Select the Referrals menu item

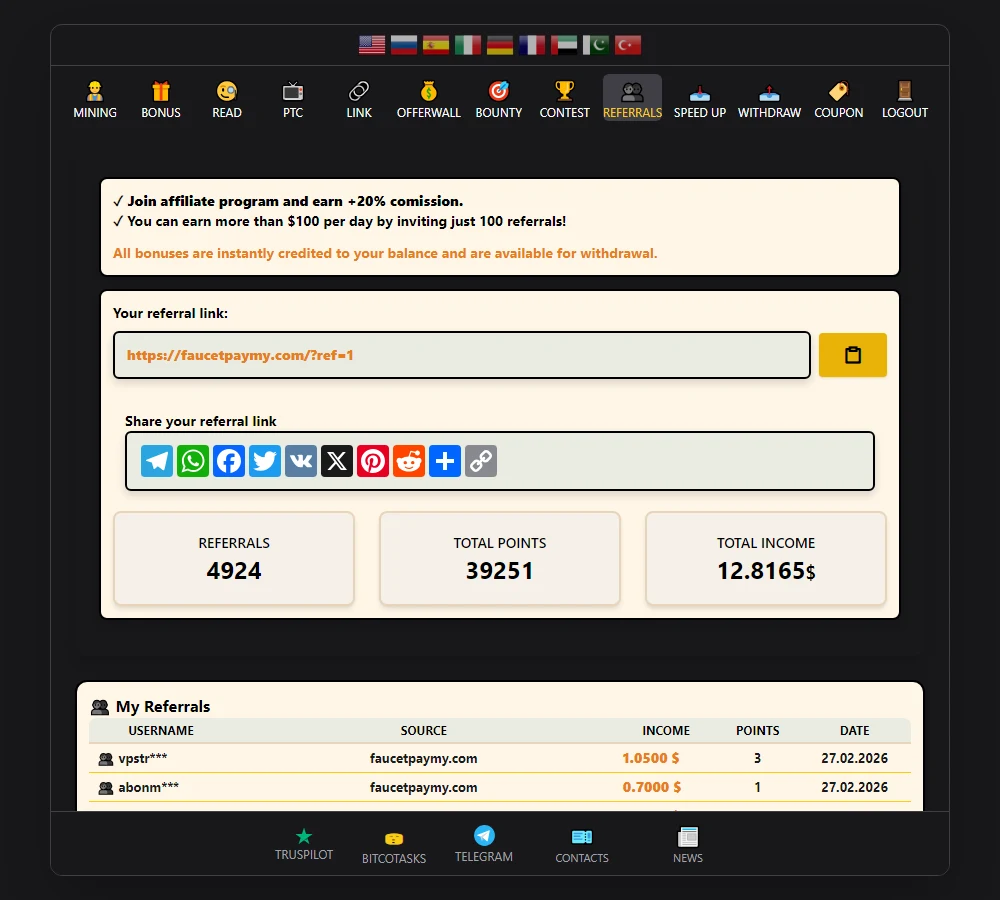tap(633, 98)
